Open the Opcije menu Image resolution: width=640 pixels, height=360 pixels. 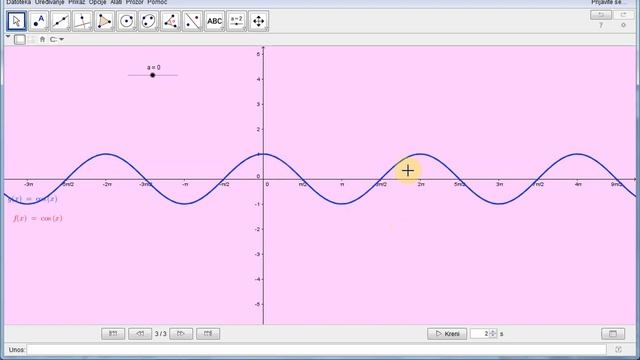98,2
